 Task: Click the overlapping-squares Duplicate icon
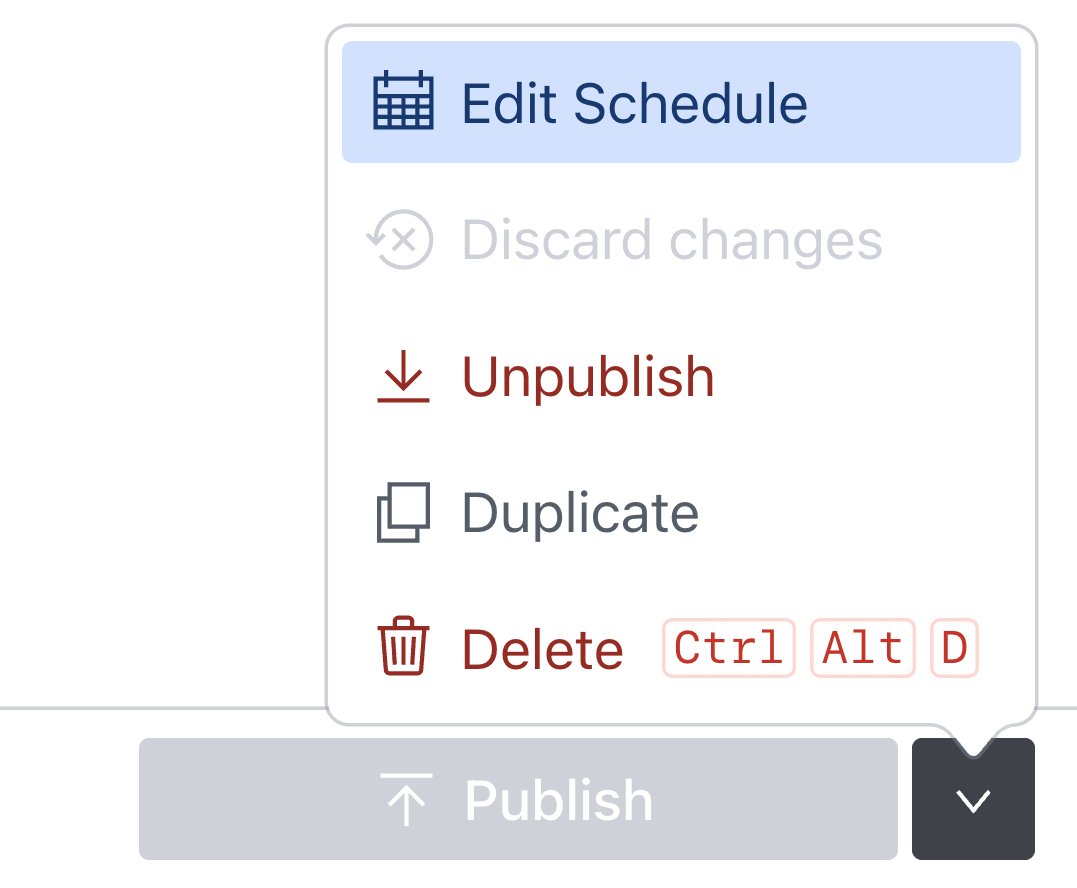pyautogui.click(x=404, y=511)
